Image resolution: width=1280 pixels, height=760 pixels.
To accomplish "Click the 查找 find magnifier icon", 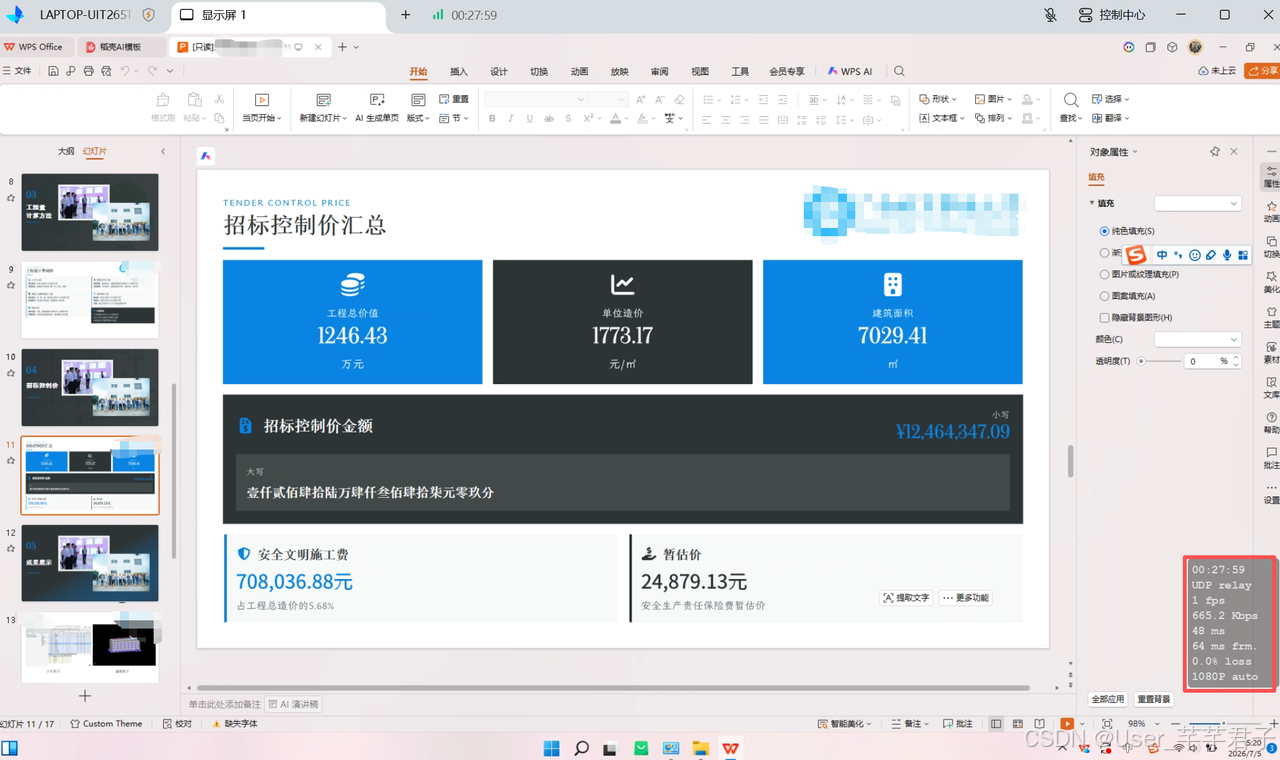I will 1071,100.
